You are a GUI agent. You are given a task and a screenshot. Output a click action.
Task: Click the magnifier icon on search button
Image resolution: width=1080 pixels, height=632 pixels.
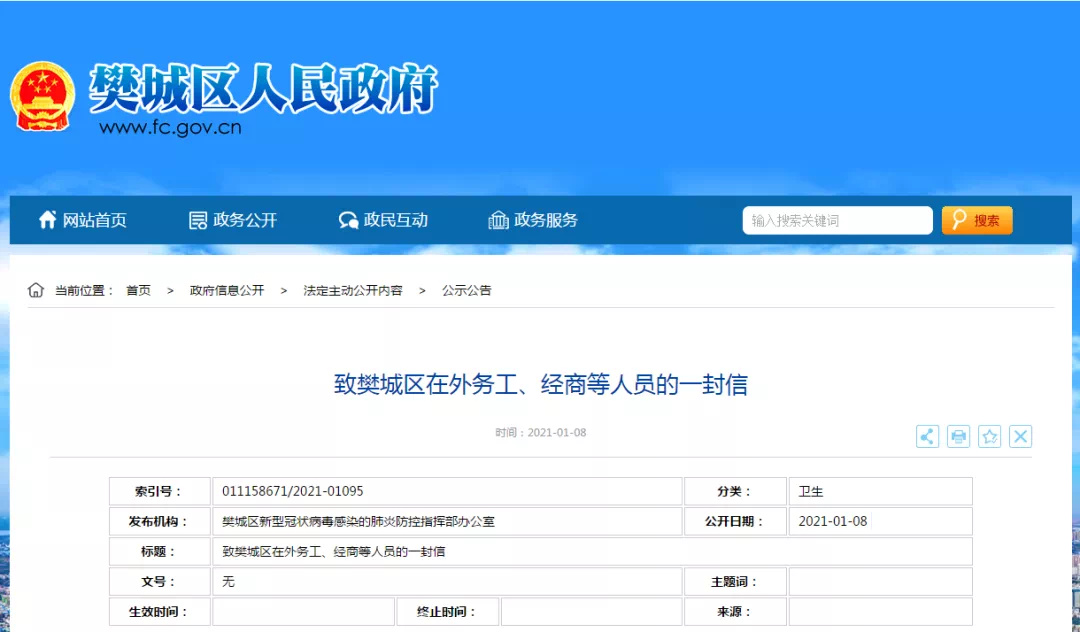(958, 220)
